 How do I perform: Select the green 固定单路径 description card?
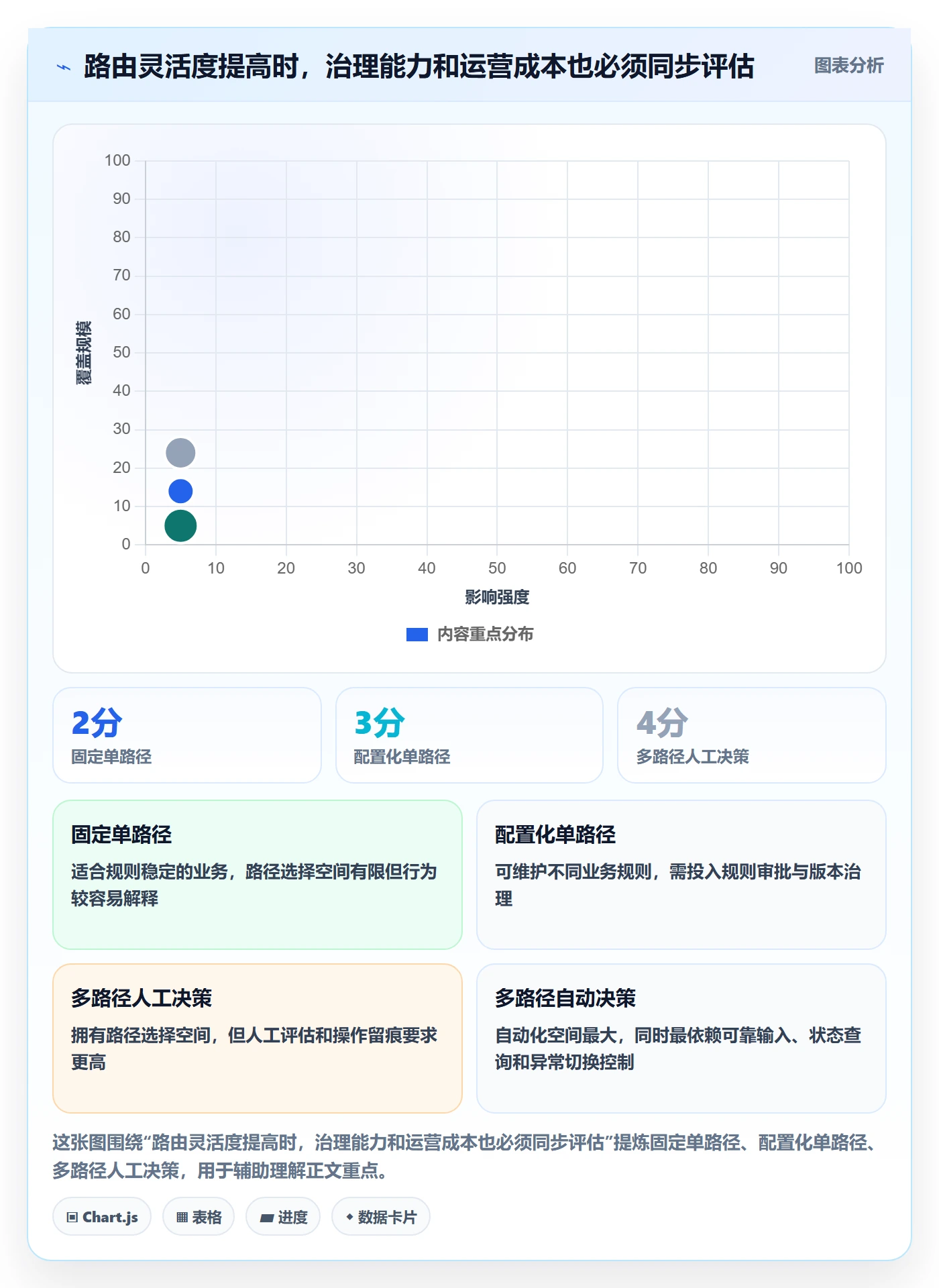click(x=258, y=875)
